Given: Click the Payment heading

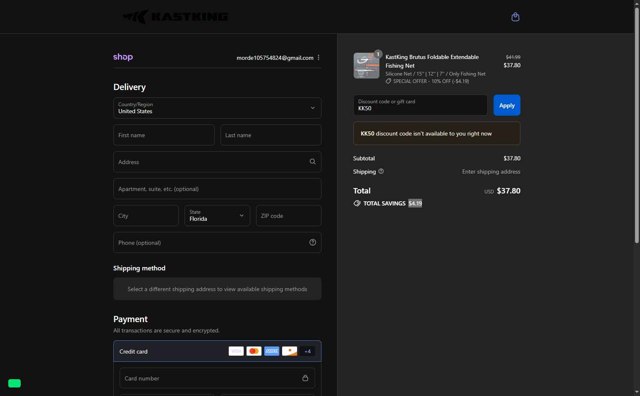Looking at the screenshot, I should pos(130,319).
